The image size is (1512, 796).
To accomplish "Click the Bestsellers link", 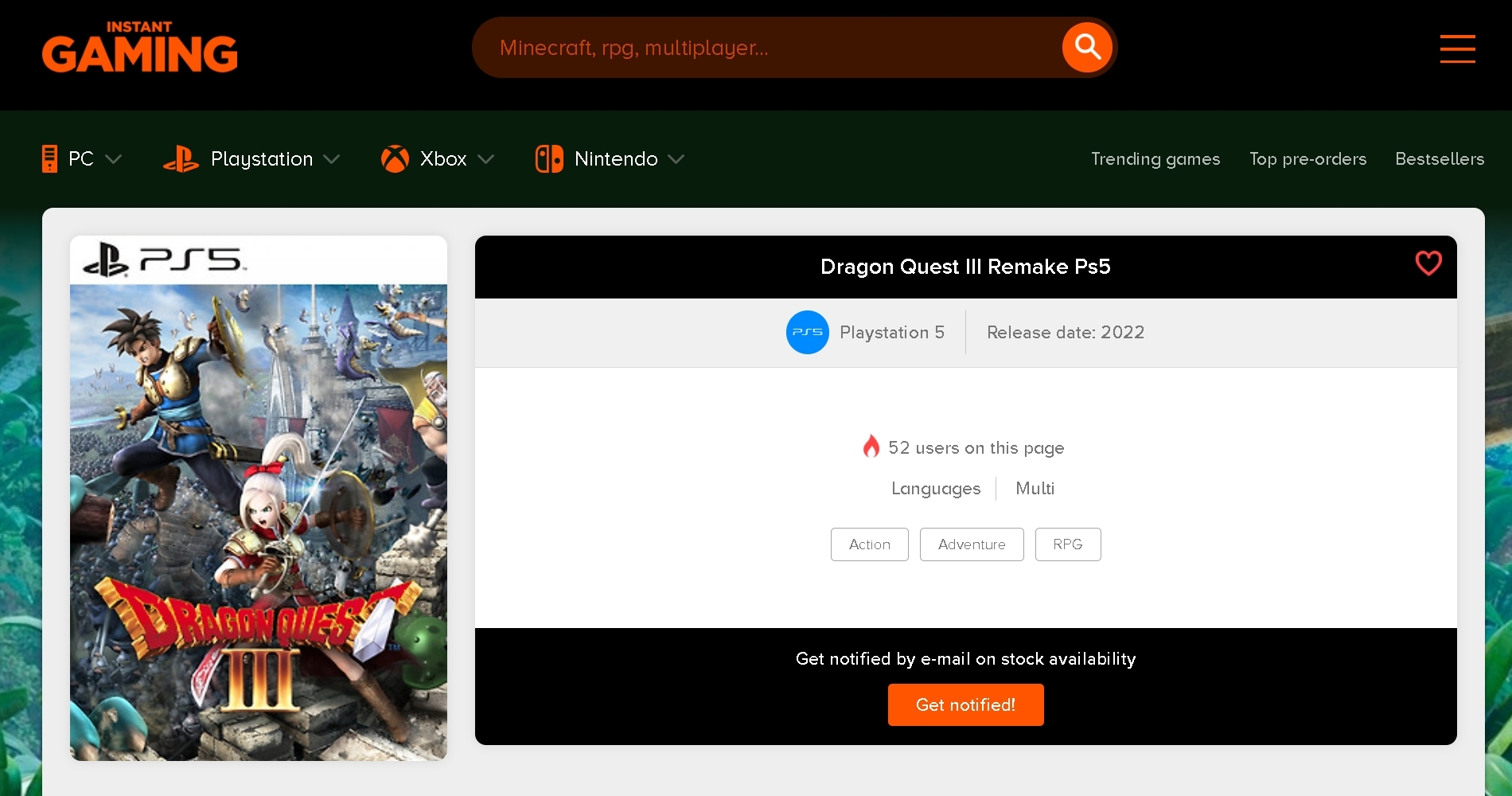I will 1440,158.
